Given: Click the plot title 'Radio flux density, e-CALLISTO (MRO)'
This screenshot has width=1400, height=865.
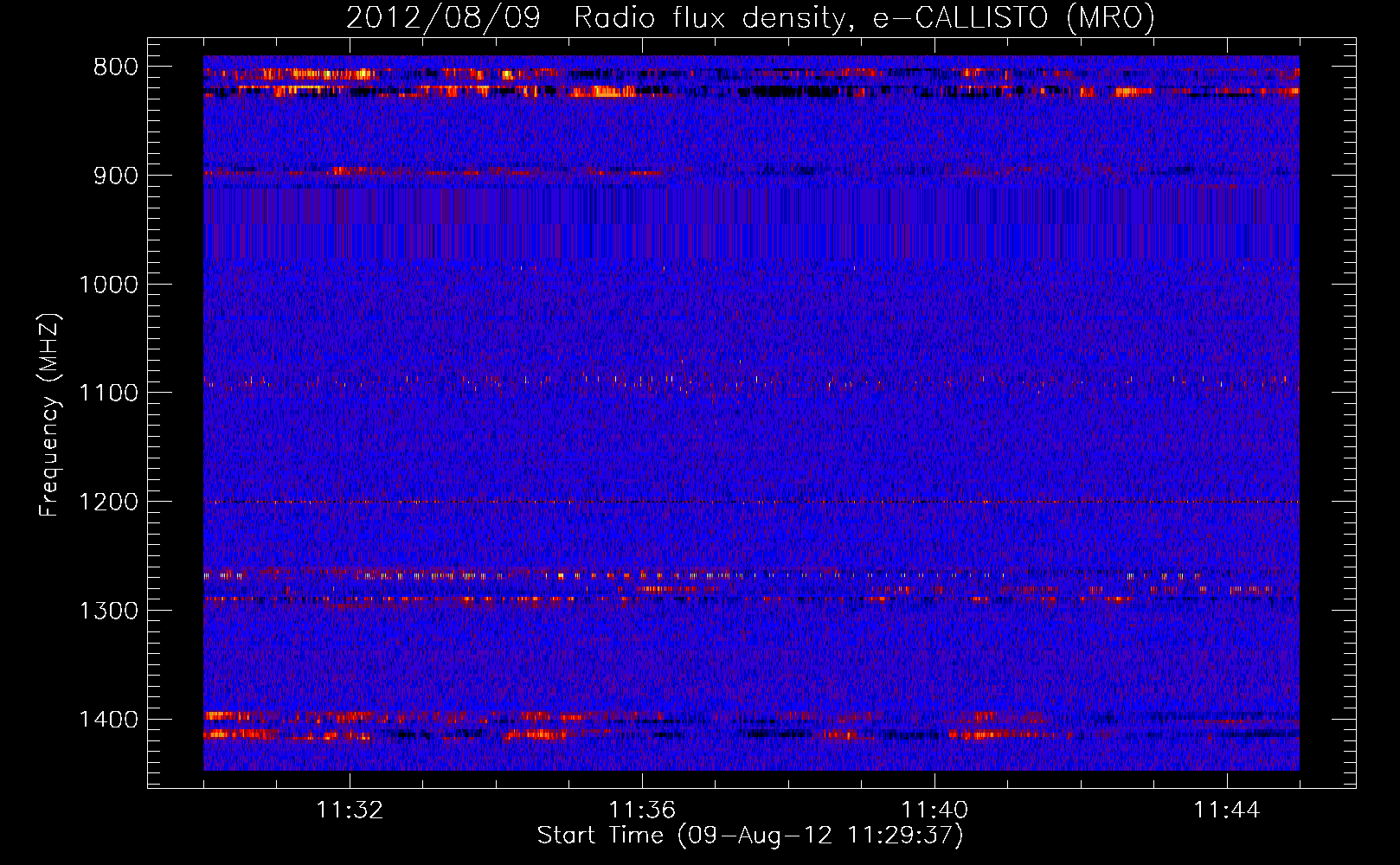Looking at the screenshot, I should pyautogui.click(x=864, y=17).
